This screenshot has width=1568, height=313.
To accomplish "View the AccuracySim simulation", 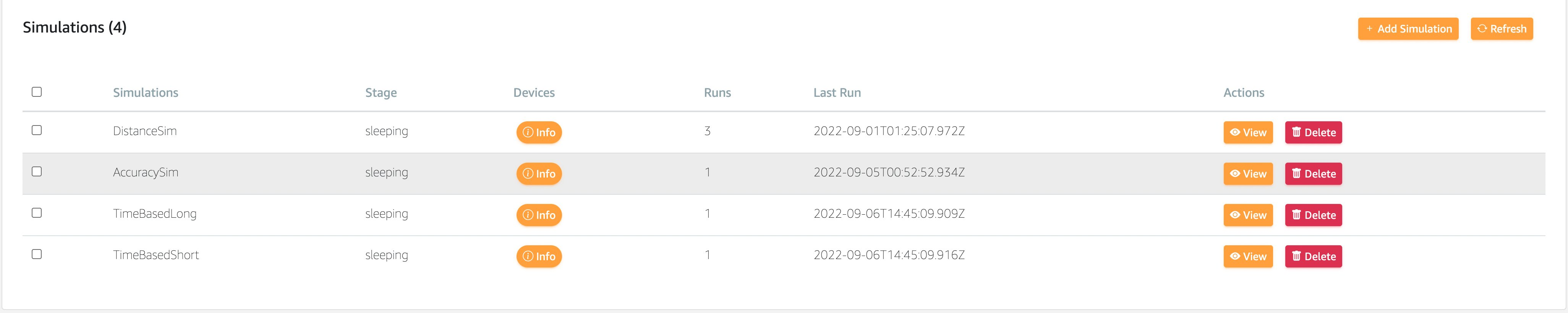I will click(1247, 174).
